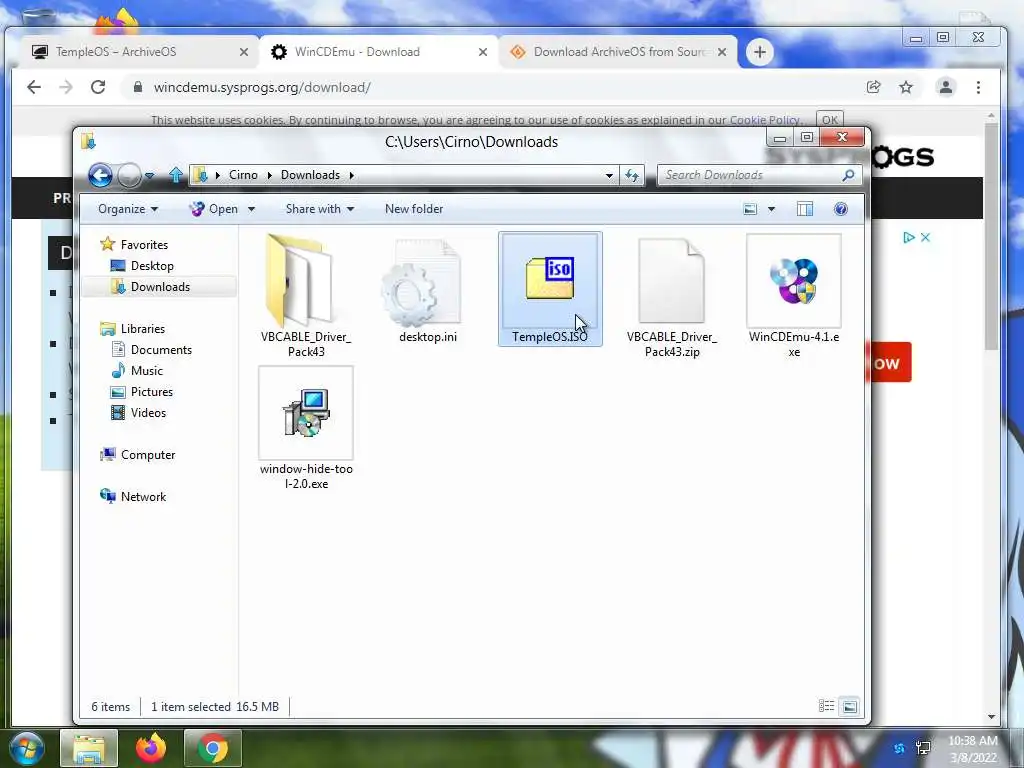The height and width of the screenshot is (768, 1024).
Task: Refresh the Downloads folder view
Action: 632,175
